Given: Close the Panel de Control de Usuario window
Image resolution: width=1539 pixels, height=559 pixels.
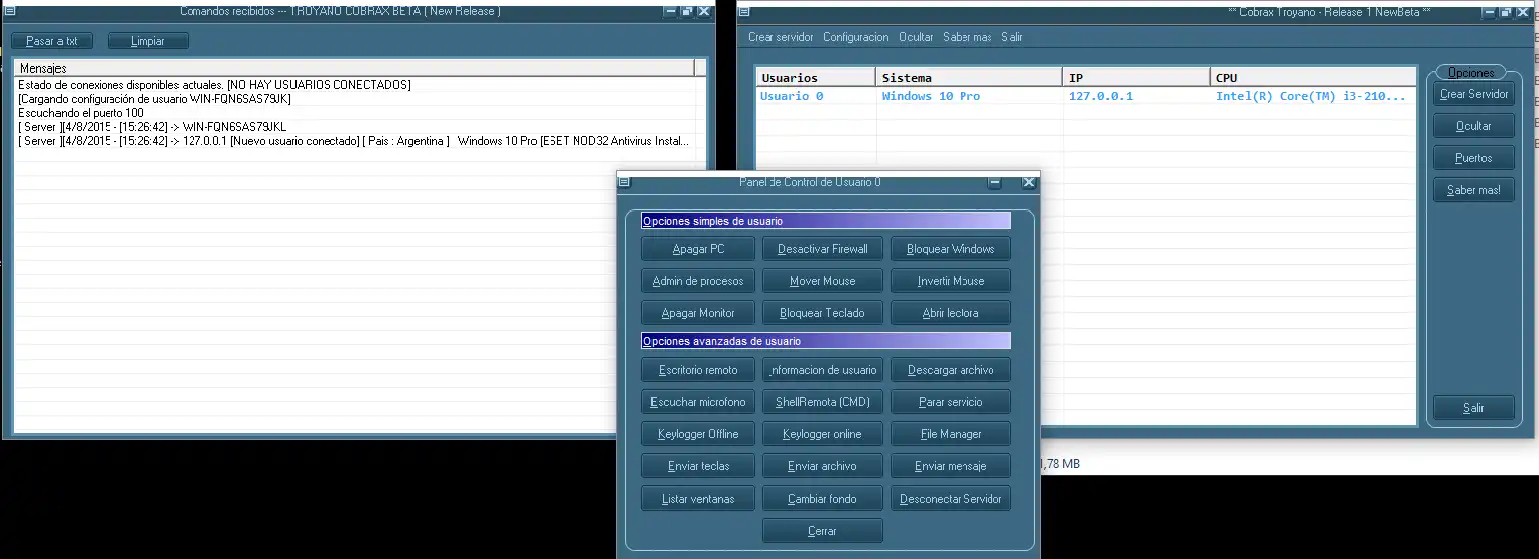Looking at the screenshot, I should point(1028,183).
